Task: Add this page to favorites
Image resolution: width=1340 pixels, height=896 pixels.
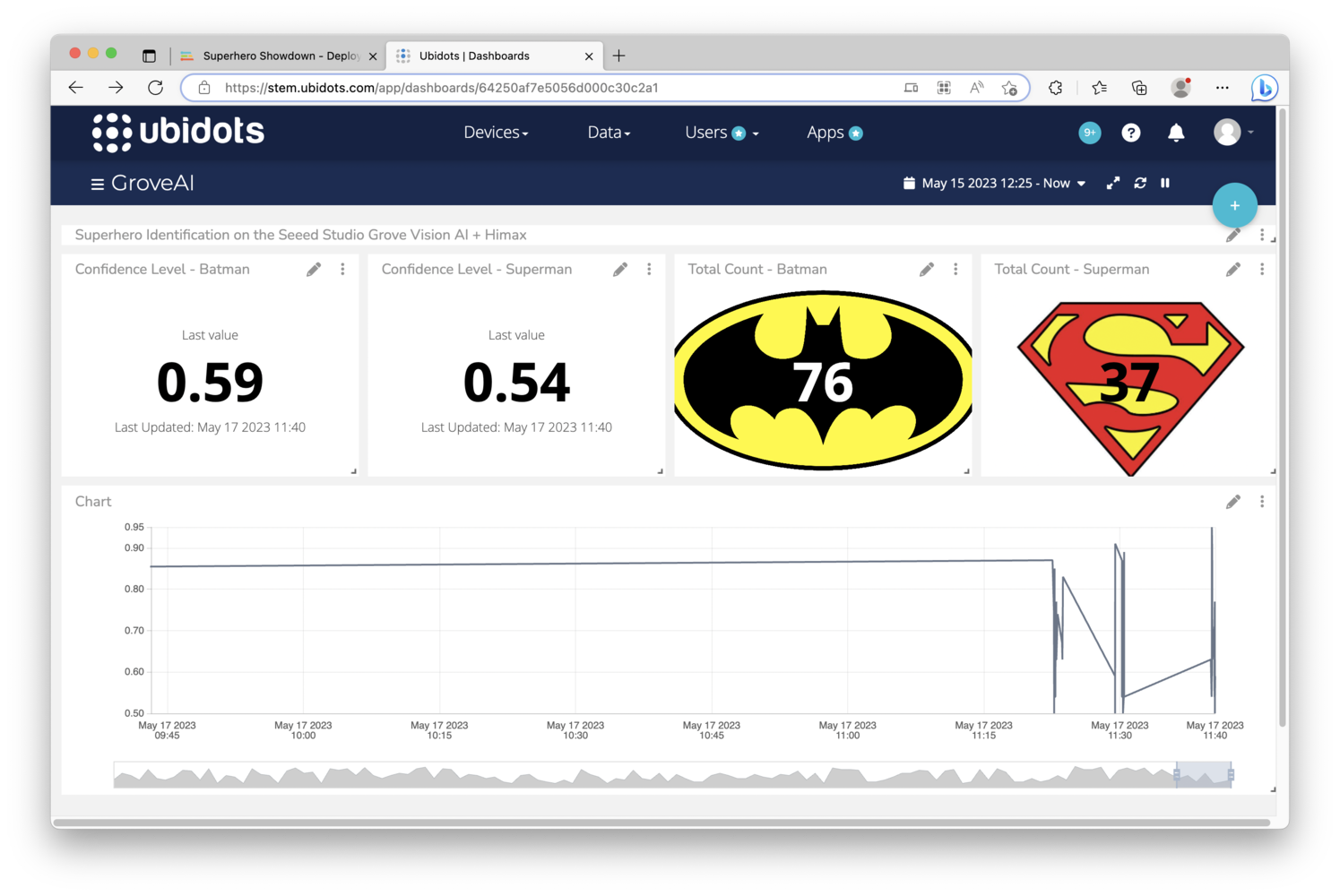Action: pos(1009,88)
